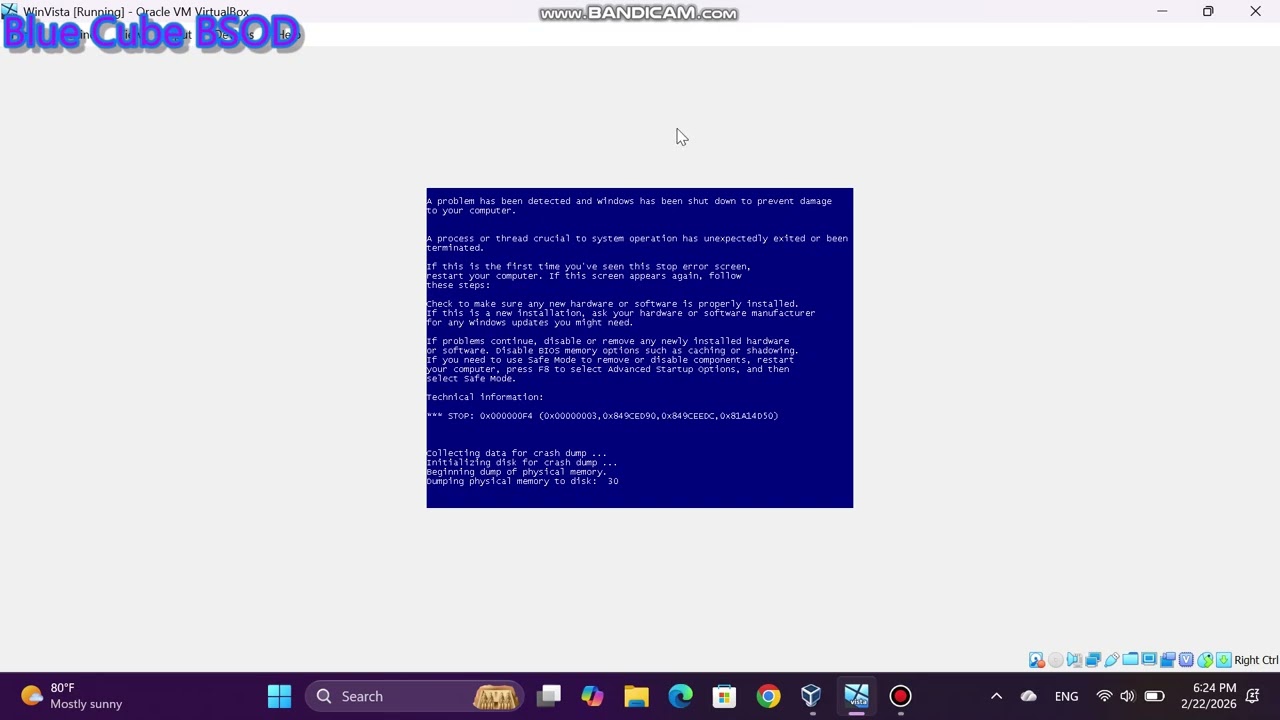Open the notification bell icon
This screenshot has height=720, width=1280.
tap(1252, 696)
